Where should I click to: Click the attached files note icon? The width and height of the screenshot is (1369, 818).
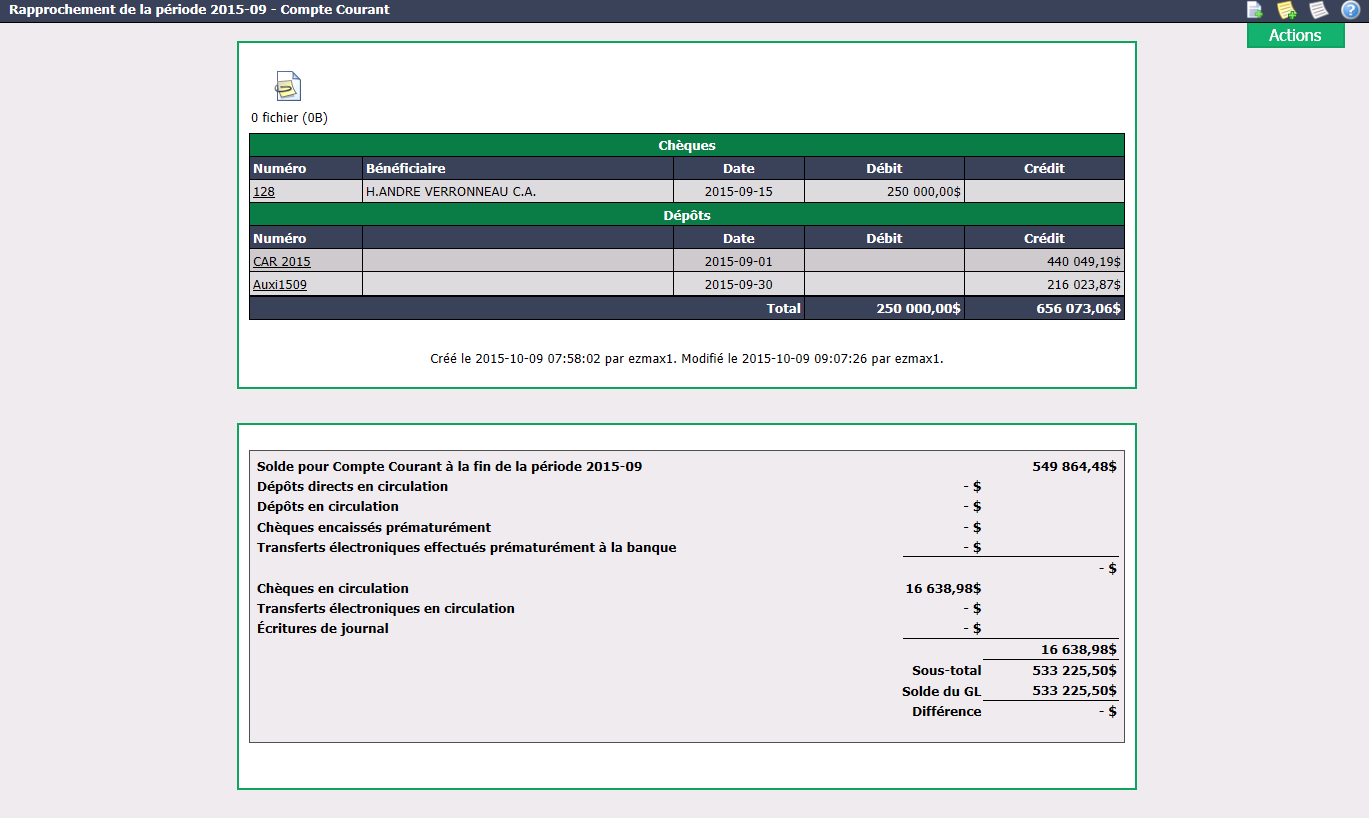pyautogui.click(x=287, y=86)
